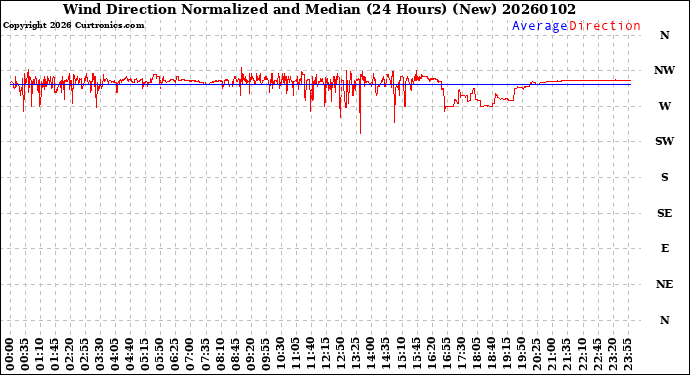Click the 01:45 time label

(55, 354)
